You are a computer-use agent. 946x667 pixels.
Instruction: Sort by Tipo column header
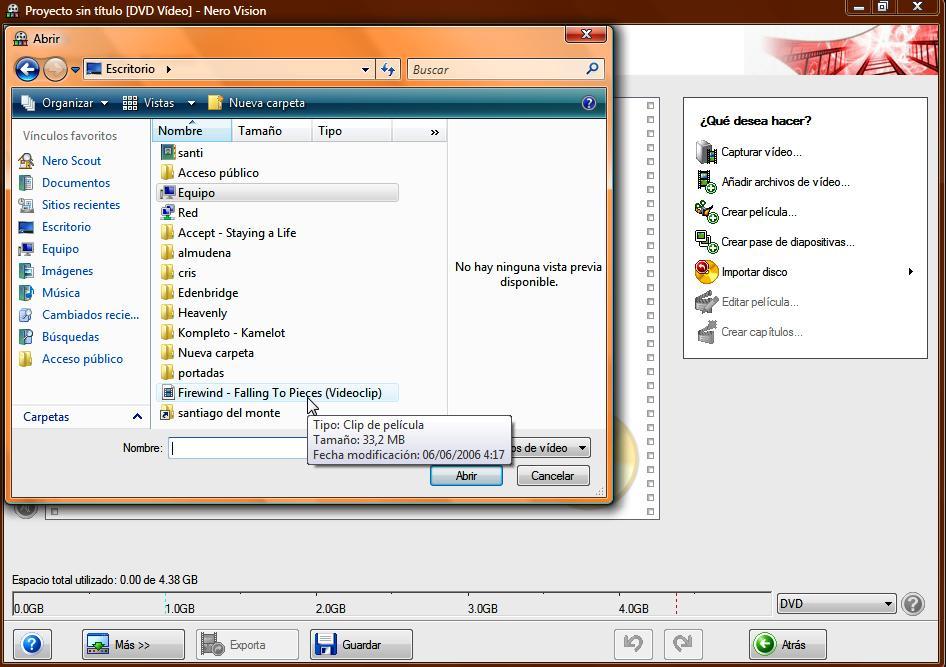pos(352,131)
